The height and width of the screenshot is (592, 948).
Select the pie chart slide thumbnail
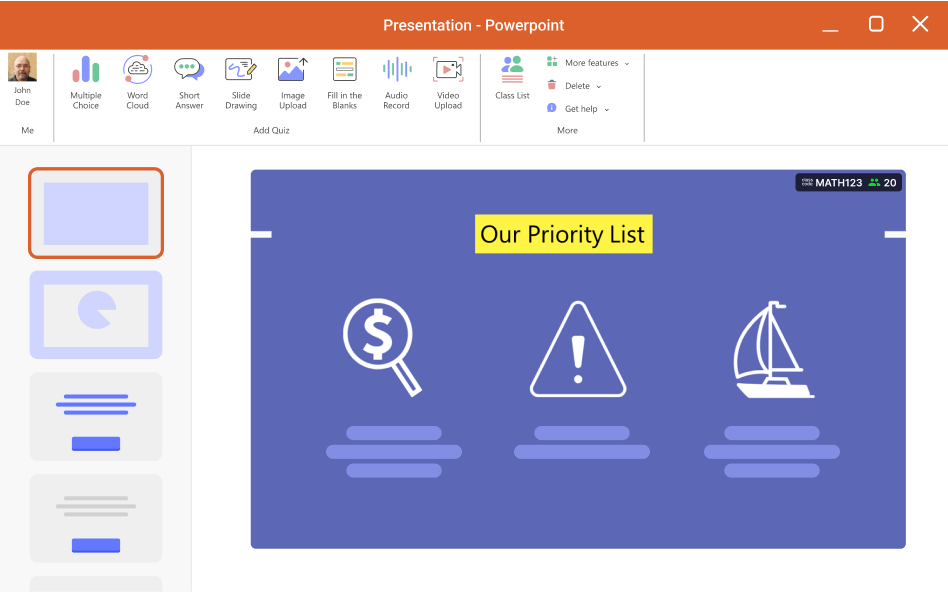point(95,315)
